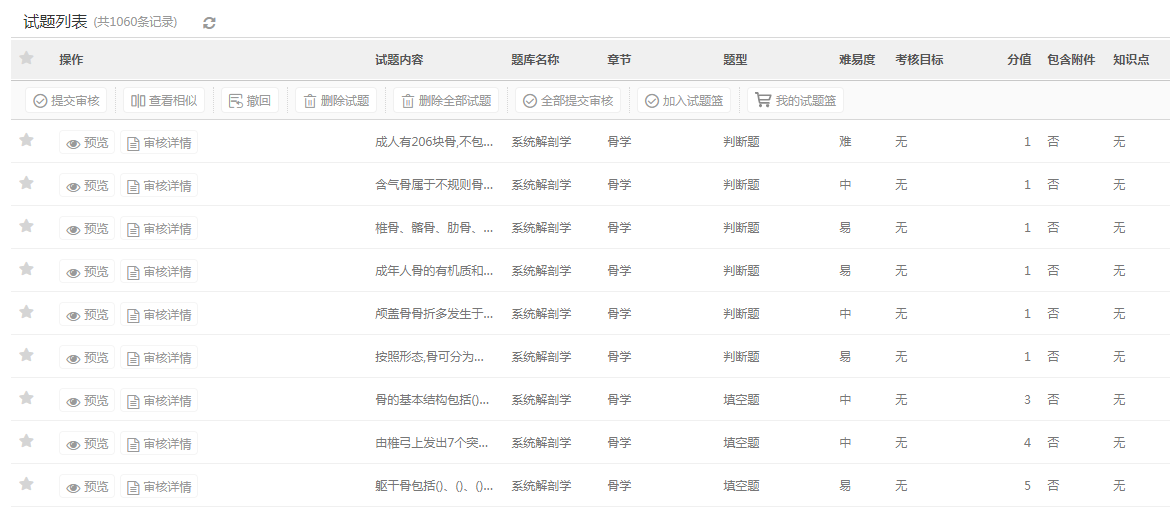Viewport: 1170px width, 509px height.
Task: Click the refresh icon beside 试题列表
Action: (209, 23)
